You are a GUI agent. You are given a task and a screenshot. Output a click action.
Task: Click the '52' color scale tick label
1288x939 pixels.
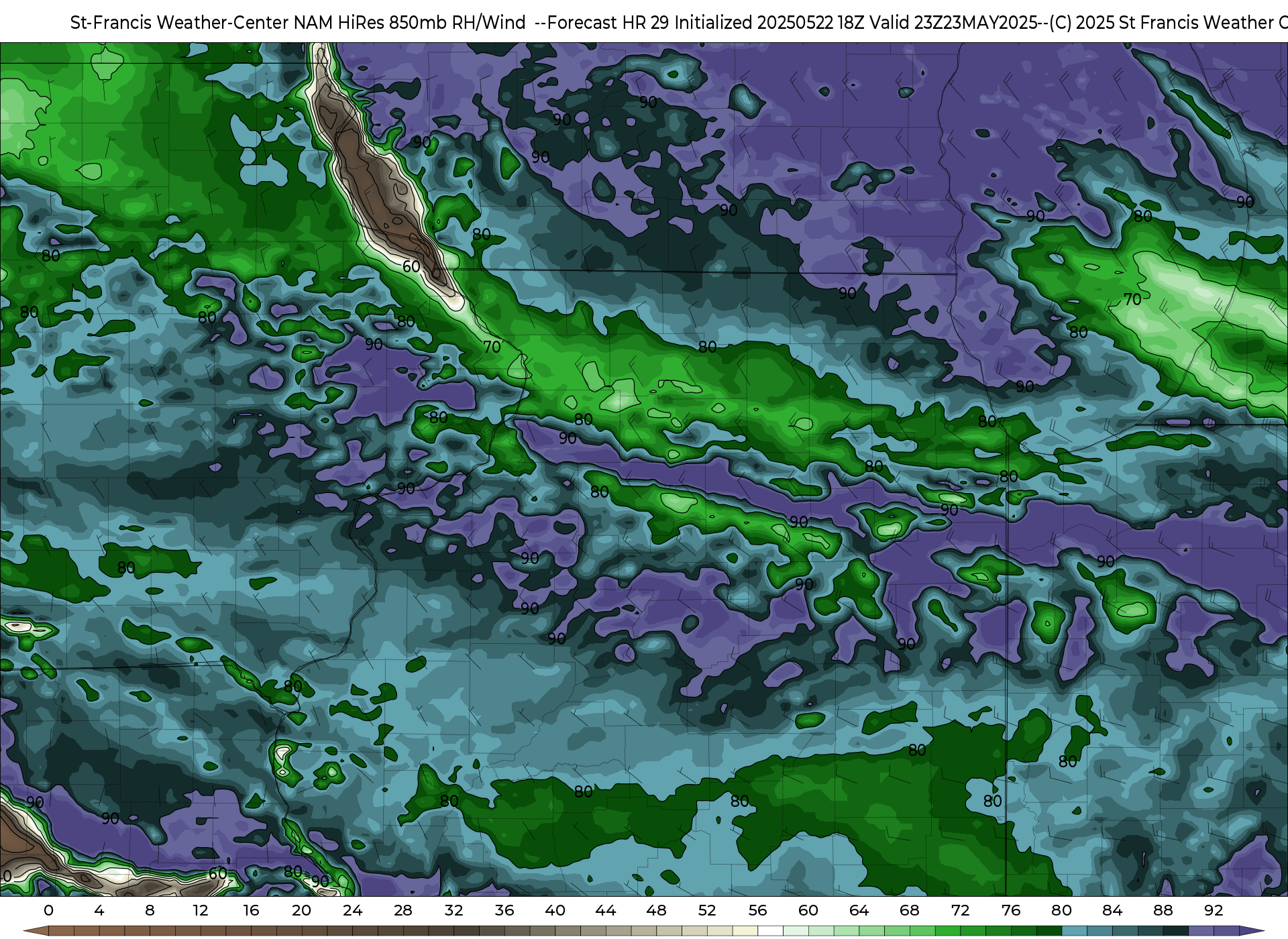[707, 910]
